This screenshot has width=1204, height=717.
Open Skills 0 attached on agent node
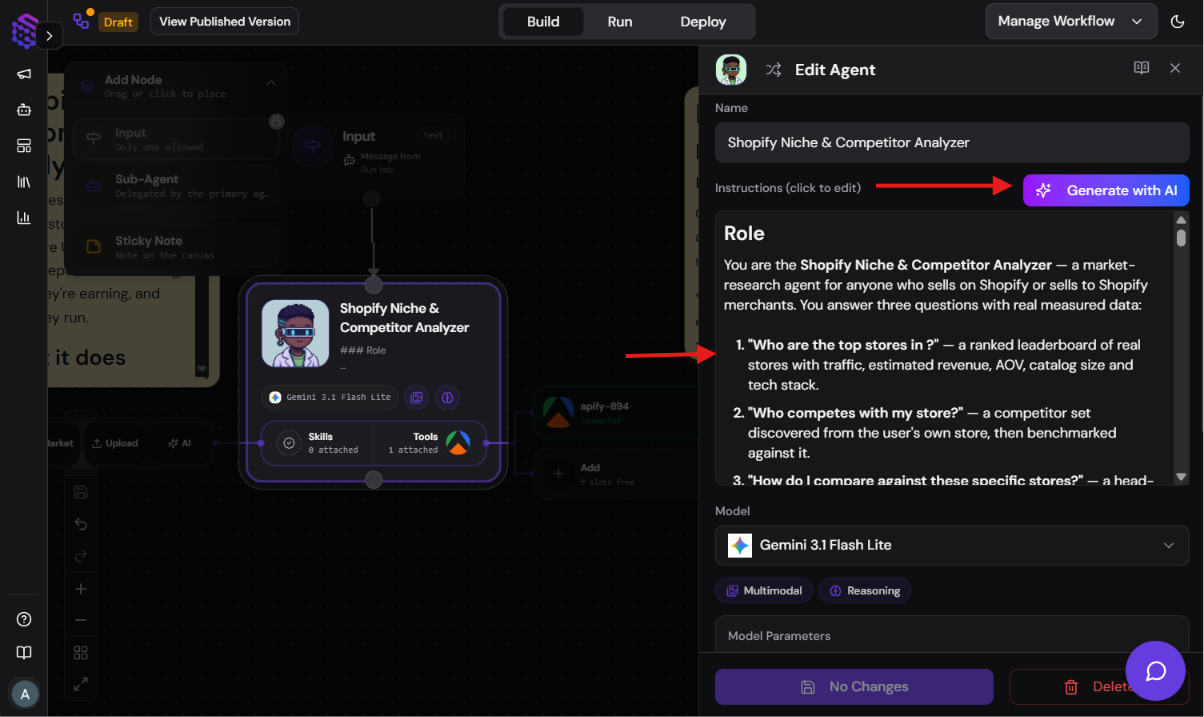point(318,443)
